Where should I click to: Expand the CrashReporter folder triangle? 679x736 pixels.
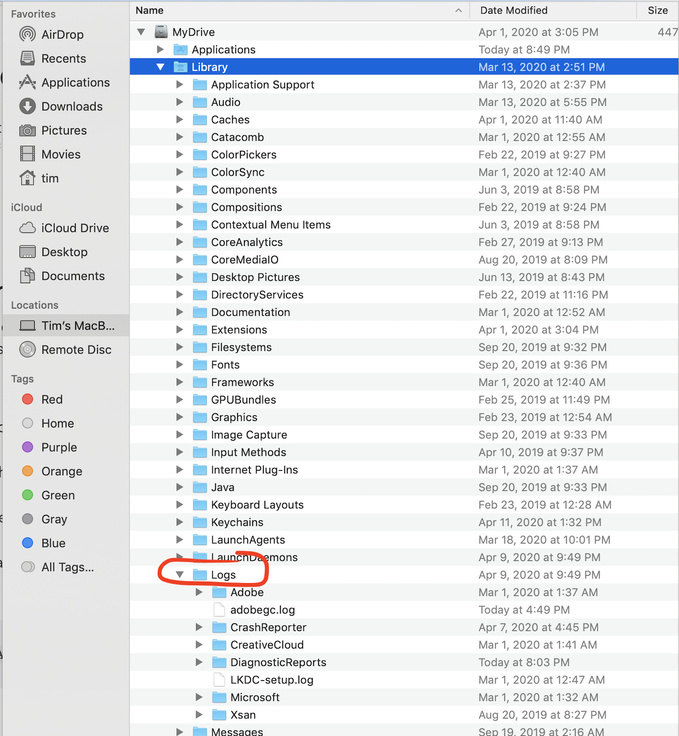(199, 627)
